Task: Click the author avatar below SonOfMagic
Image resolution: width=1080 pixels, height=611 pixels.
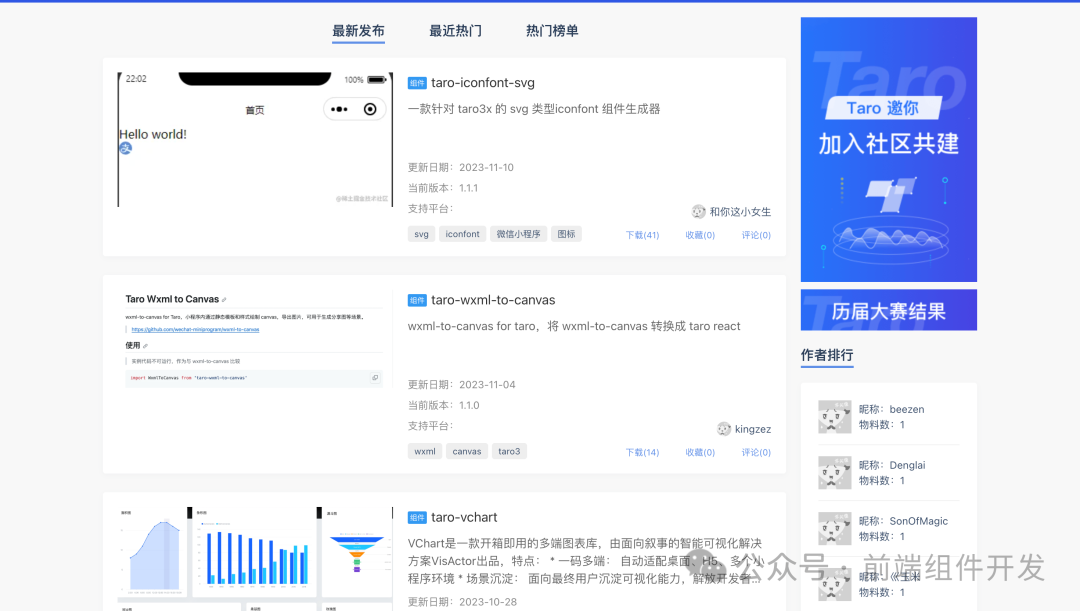Action: coord(834,584)
